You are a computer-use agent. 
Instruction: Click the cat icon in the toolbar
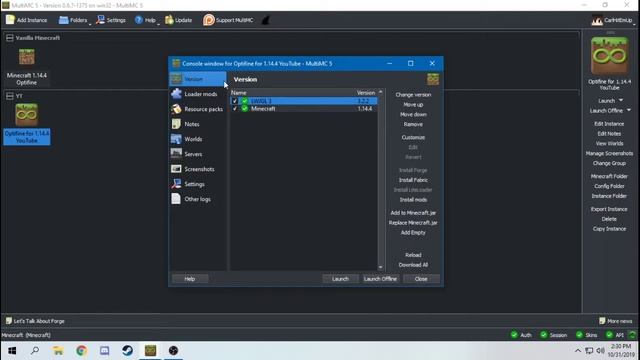[265, 20]
